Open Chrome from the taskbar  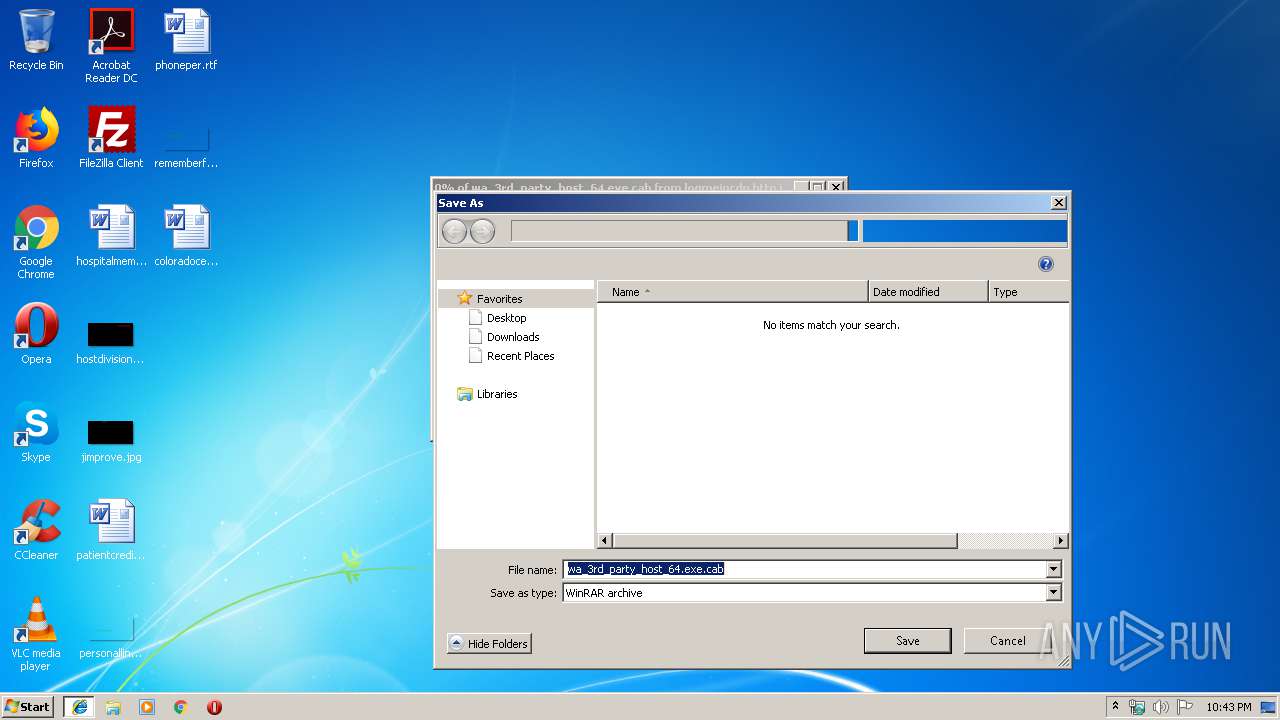click(181, 707)
